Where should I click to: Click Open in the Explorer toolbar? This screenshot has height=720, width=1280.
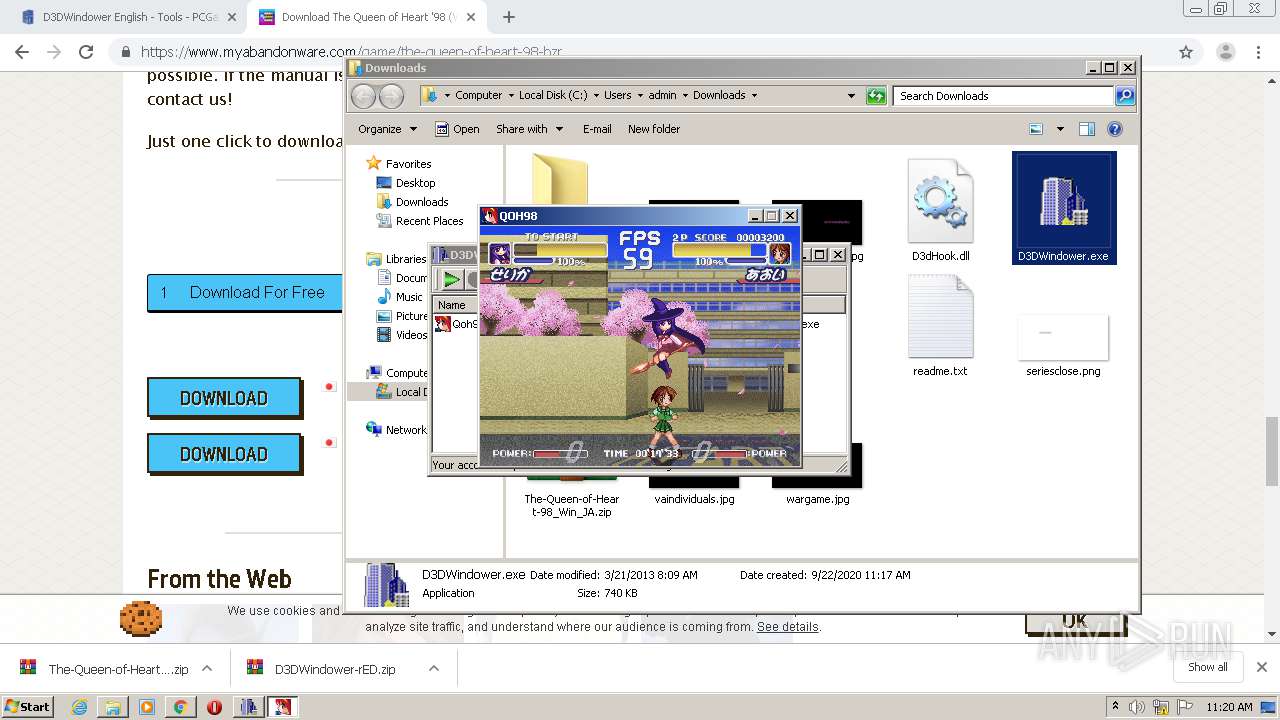457,129
